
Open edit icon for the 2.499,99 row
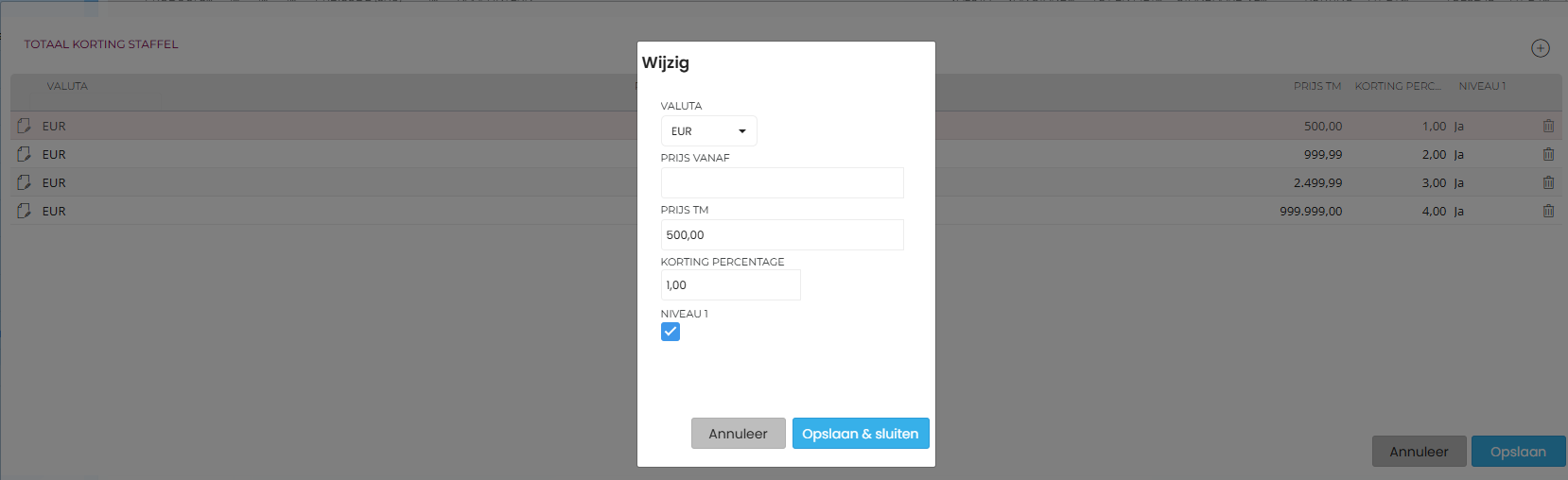click(24, 182)
